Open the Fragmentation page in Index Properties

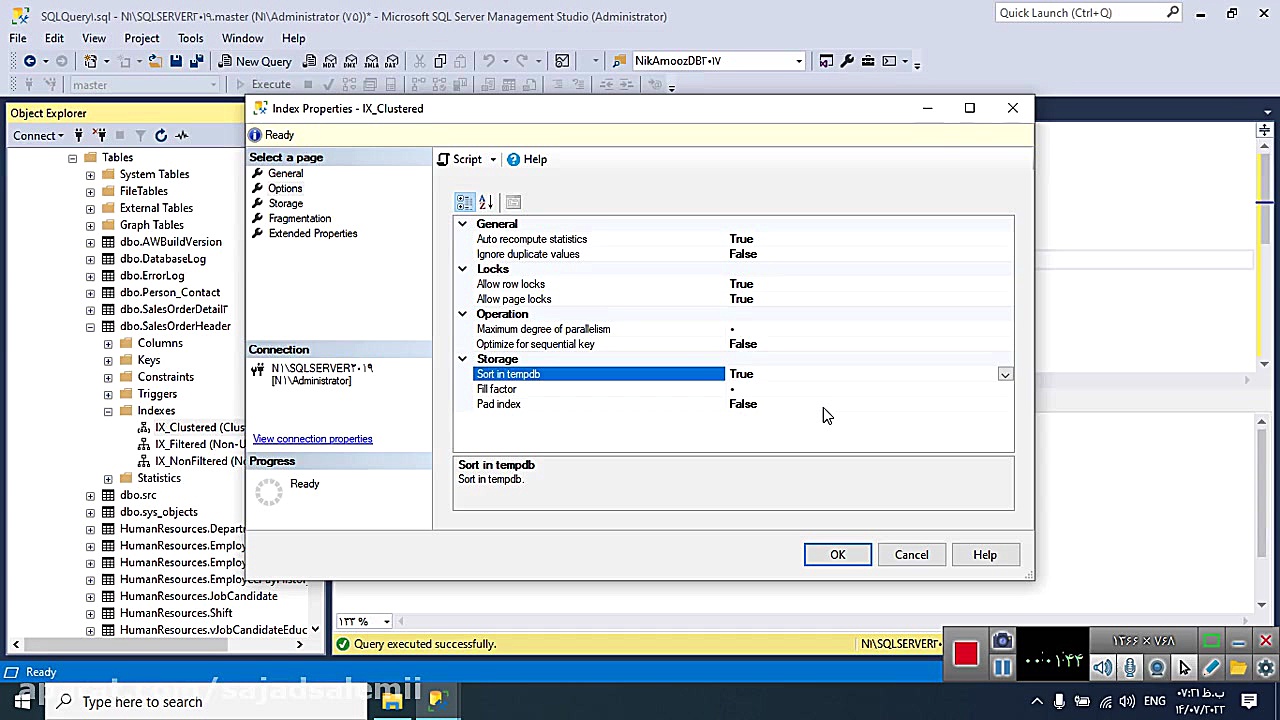tap(299, 218)
